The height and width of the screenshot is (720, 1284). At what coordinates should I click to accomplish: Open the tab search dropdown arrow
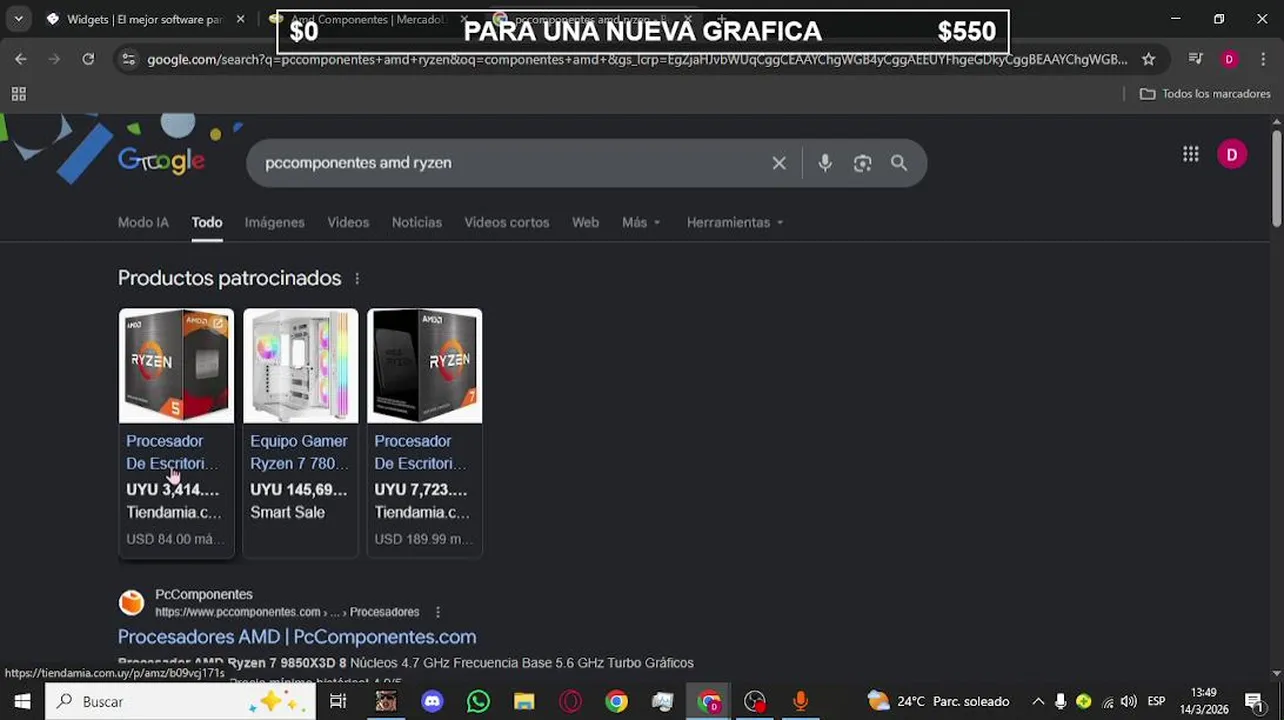pyautogui.click(x=18, y=19)
